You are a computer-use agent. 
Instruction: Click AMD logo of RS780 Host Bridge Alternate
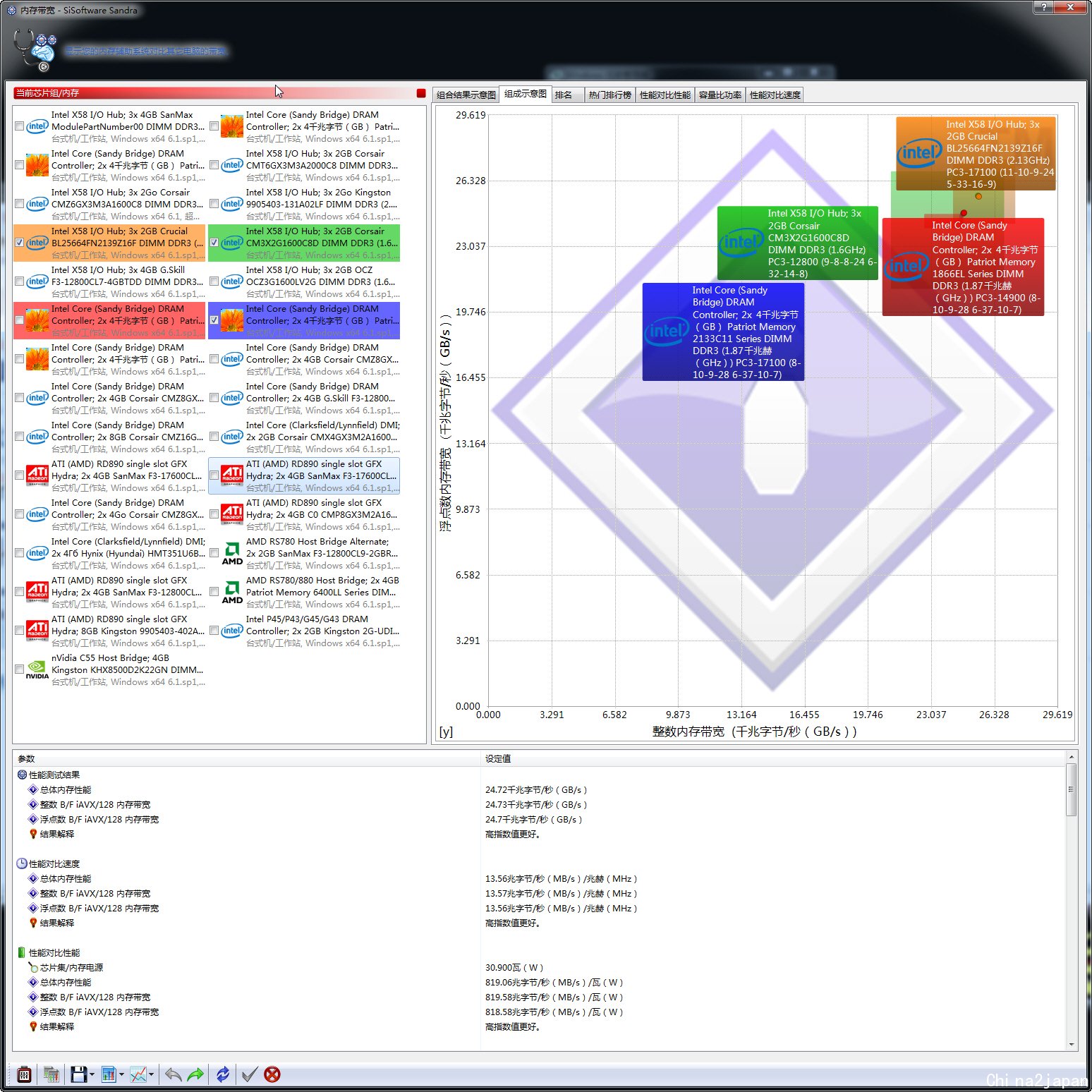pos(232,554)
